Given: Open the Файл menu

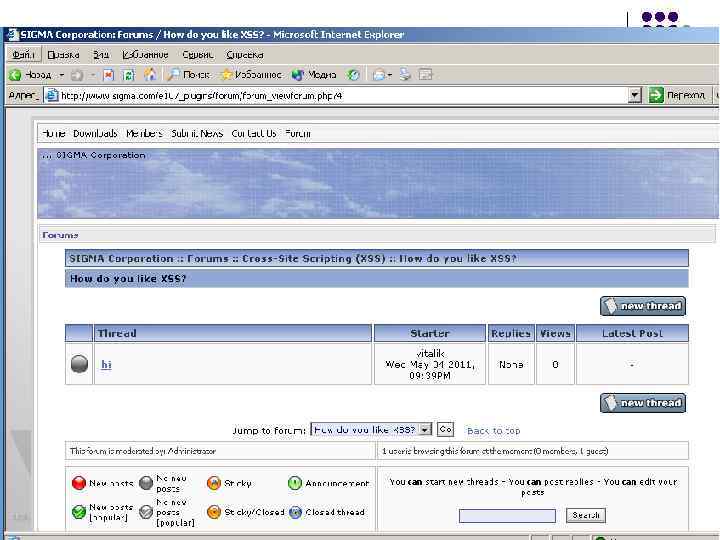Looking at the screenshot, I should point(23,55).
